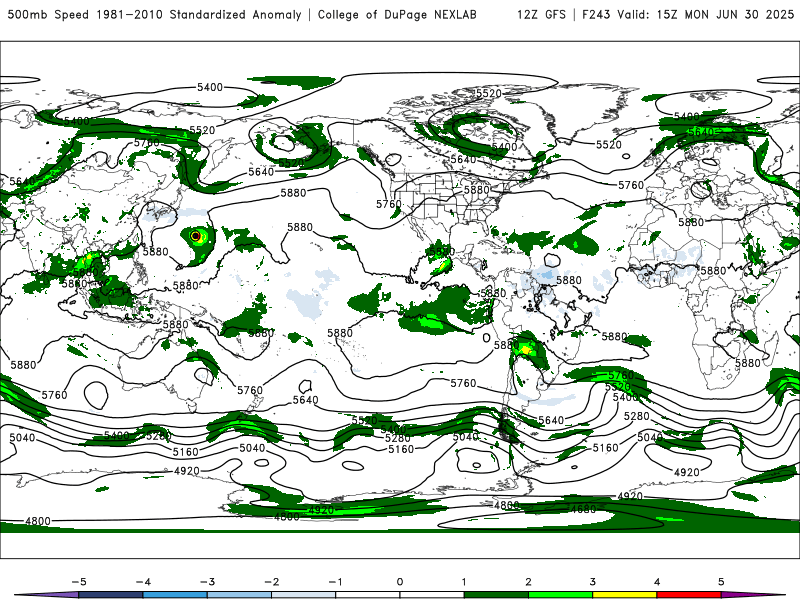This screenshot has height=600, width=800.
Task: Click the '-3' colorbar tick label
Action: point(207,582)
